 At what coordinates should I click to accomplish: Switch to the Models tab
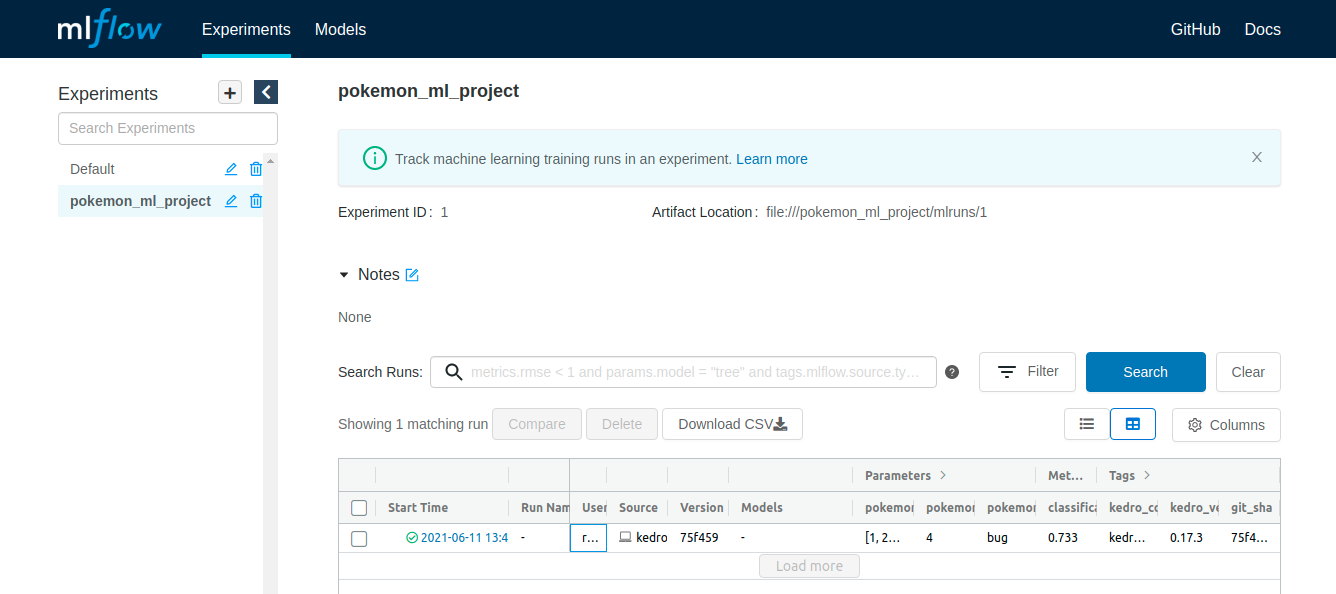click(340, 29)
